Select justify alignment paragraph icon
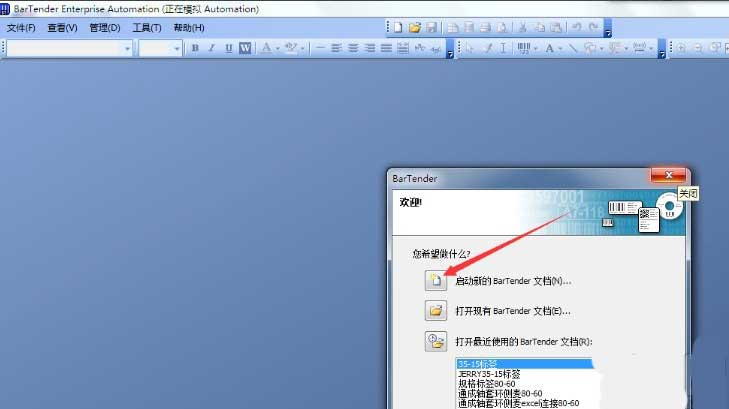 [x=386, y=48]
